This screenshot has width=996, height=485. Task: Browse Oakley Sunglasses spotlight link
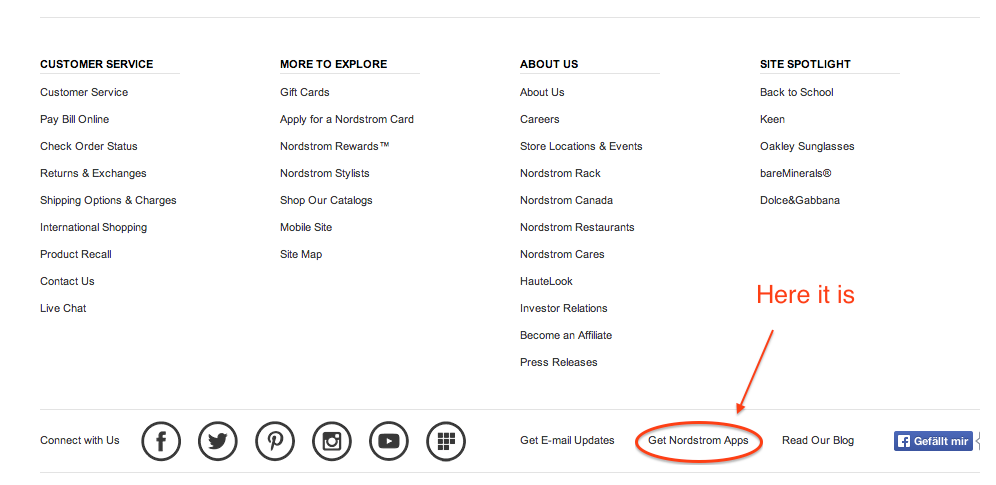807,146
